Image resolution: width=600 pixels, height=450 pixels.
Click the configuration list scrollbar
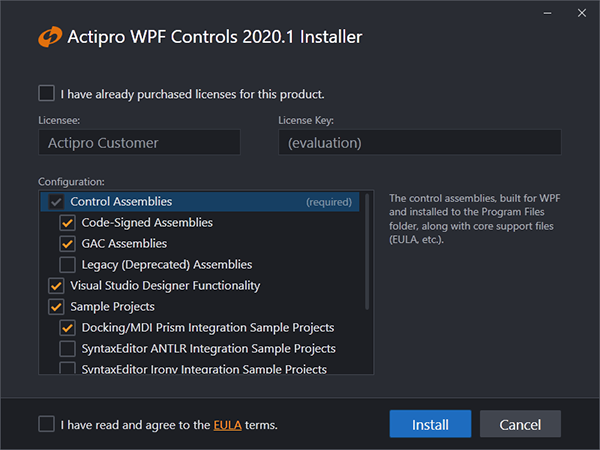point(367,251)
